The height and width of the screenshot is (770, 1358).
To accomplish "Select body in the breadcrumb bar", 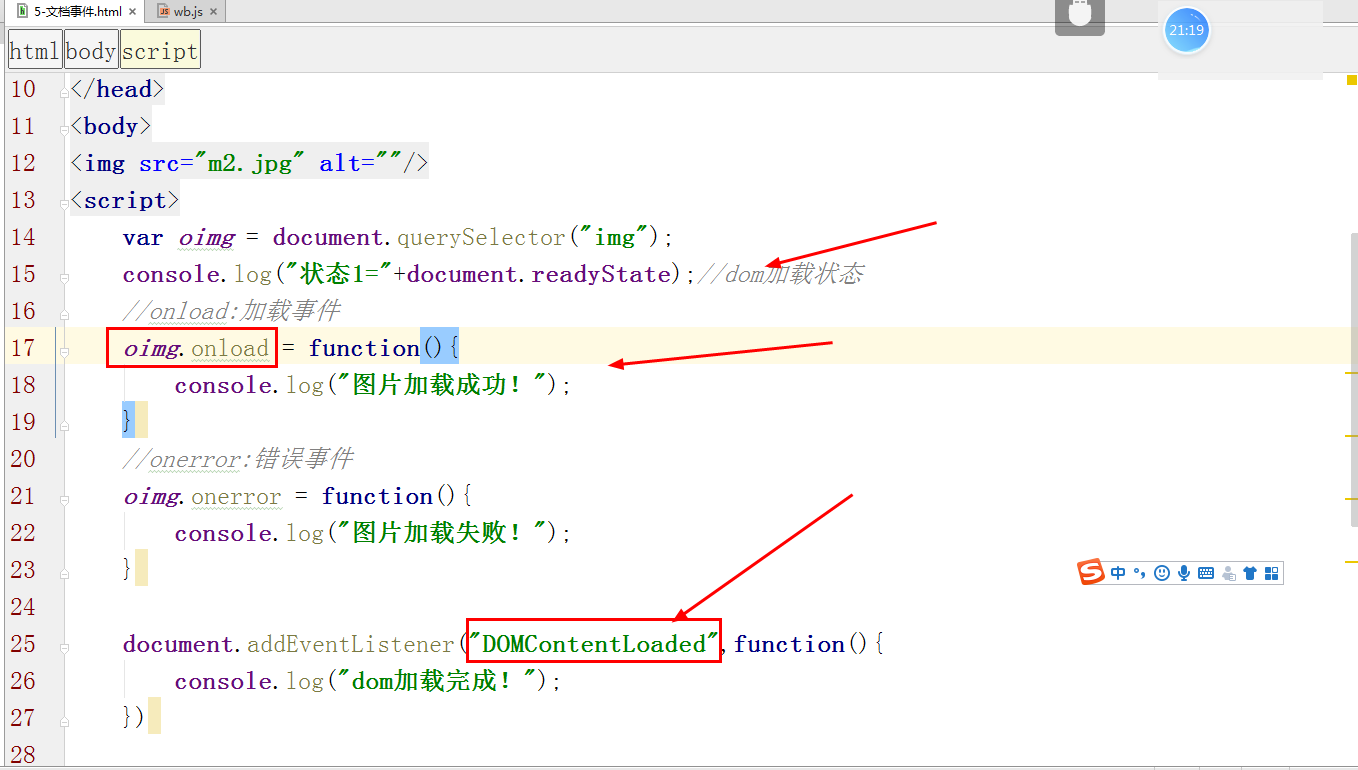I will click(90, 49).
